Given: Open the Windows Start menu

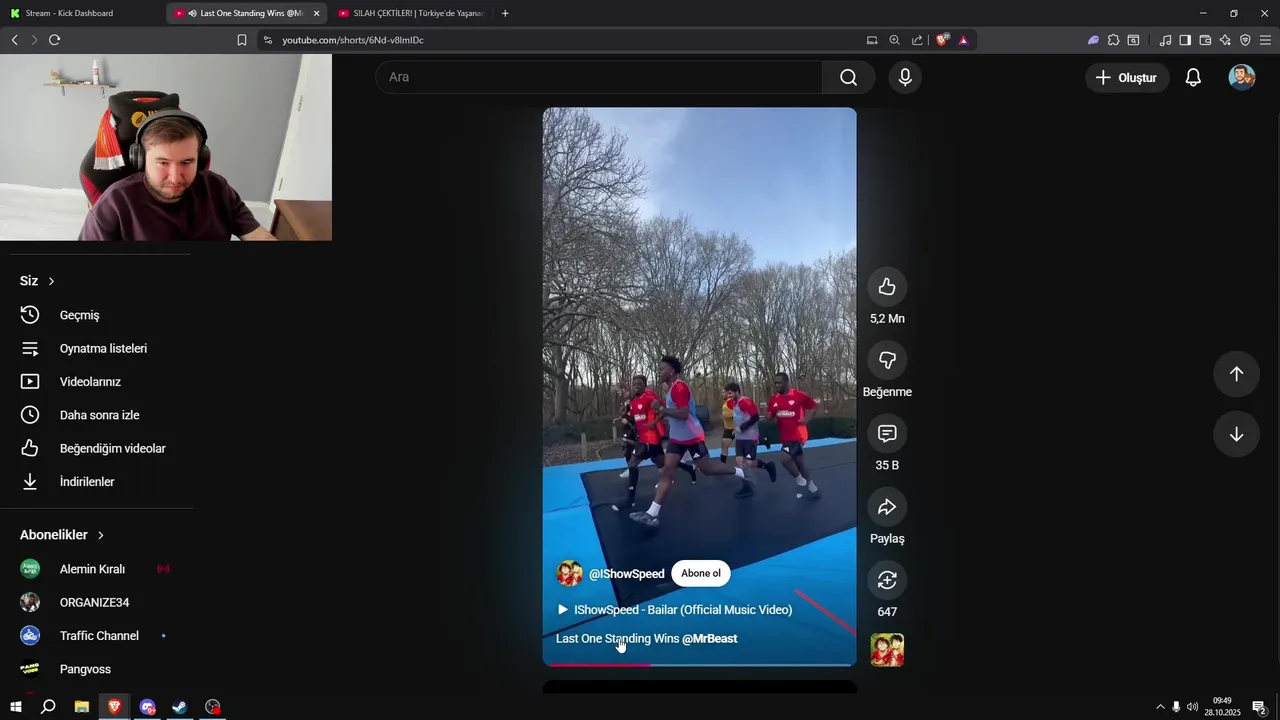Looking at the screenshot, I should (15, 707).
